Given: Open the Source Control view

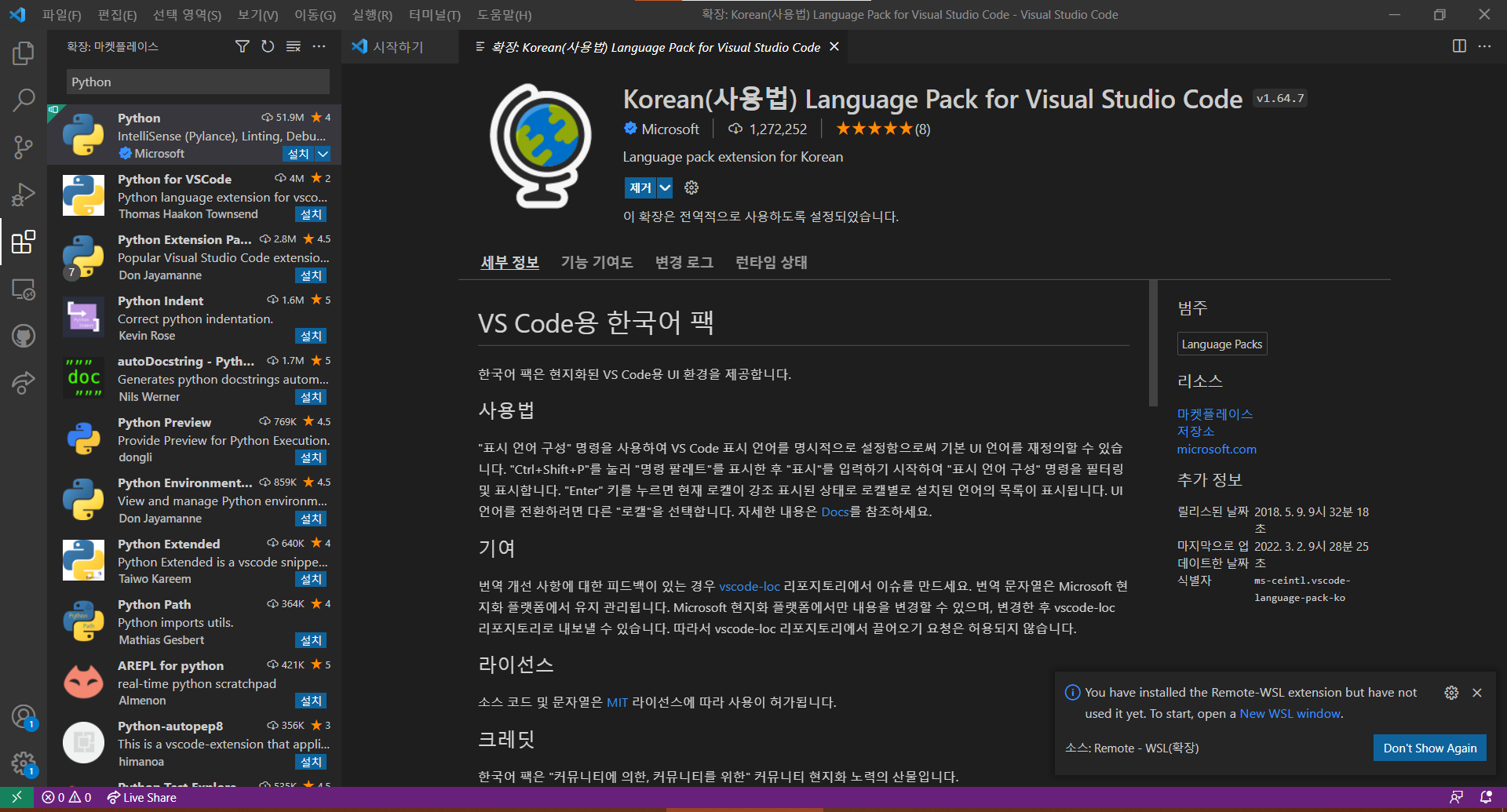Looking at the screenshot, I should (24, 147).
